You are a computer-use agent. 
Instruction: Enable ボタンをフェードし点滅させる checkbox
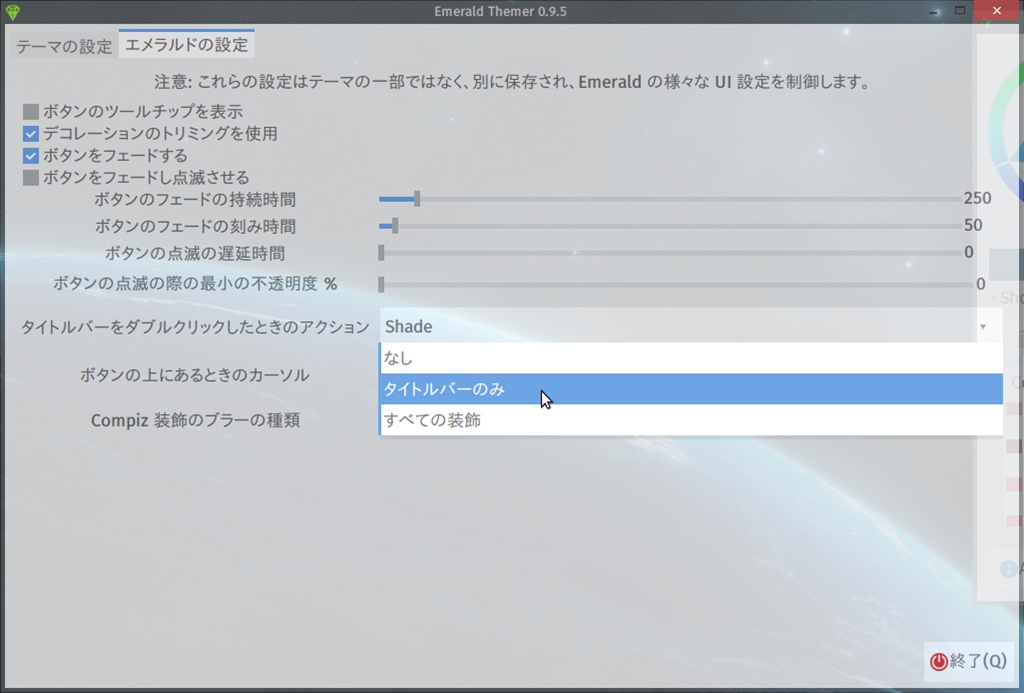31,178
